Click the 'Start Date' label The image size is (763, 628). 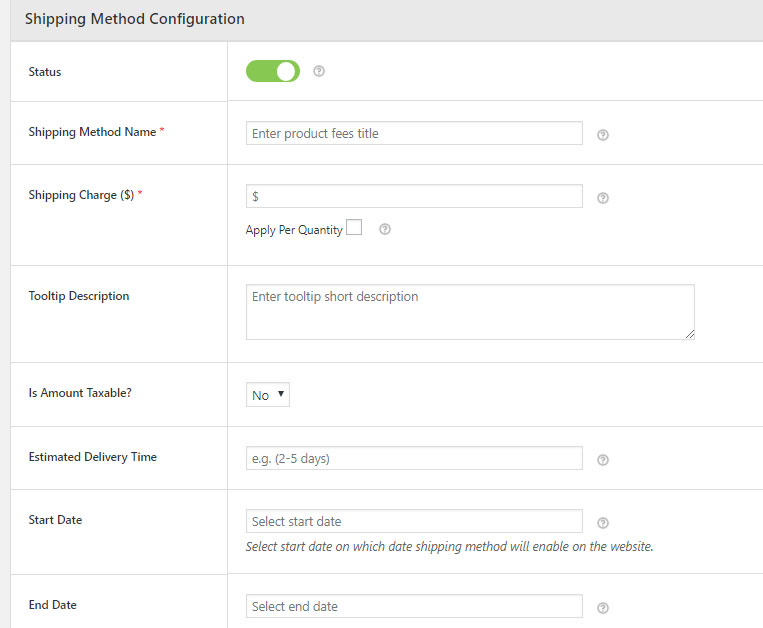55,520
